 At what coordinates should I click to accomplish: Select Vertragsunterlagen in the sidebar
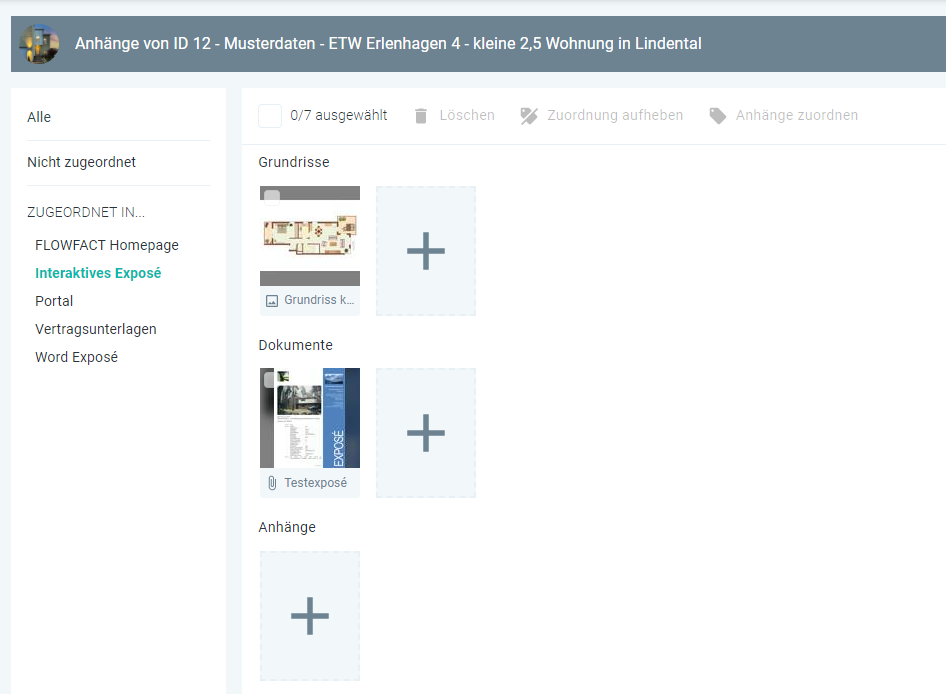[96, 329]
